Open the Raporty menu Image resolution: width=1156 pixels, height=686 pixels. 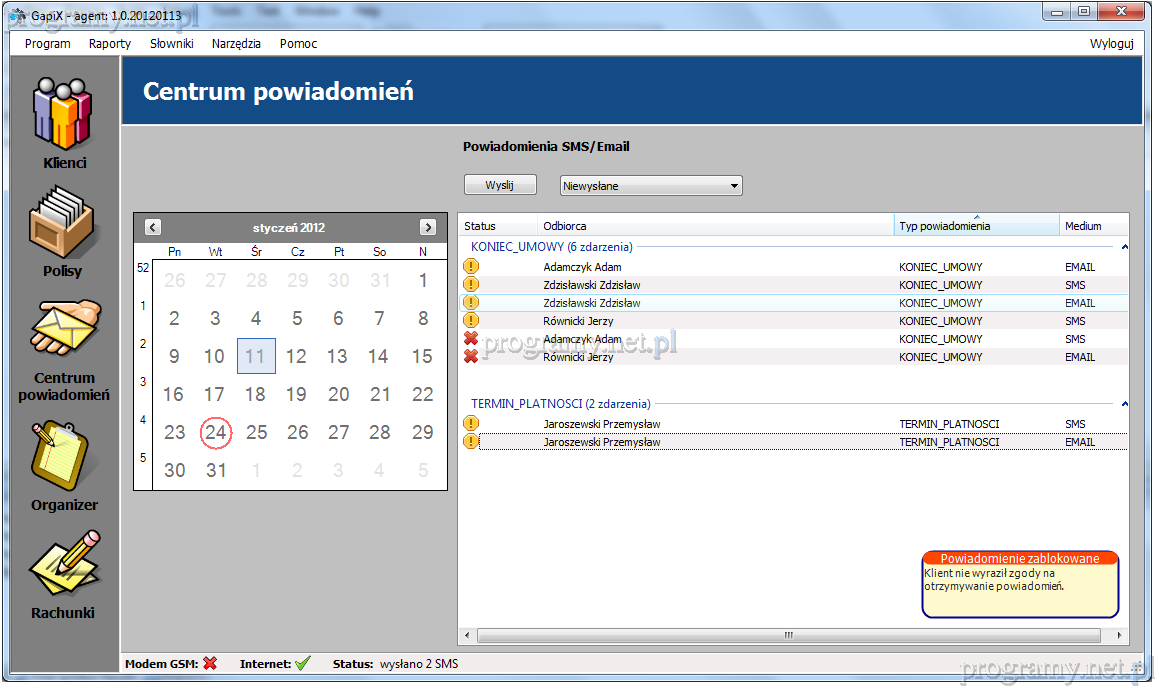[110, 44]
